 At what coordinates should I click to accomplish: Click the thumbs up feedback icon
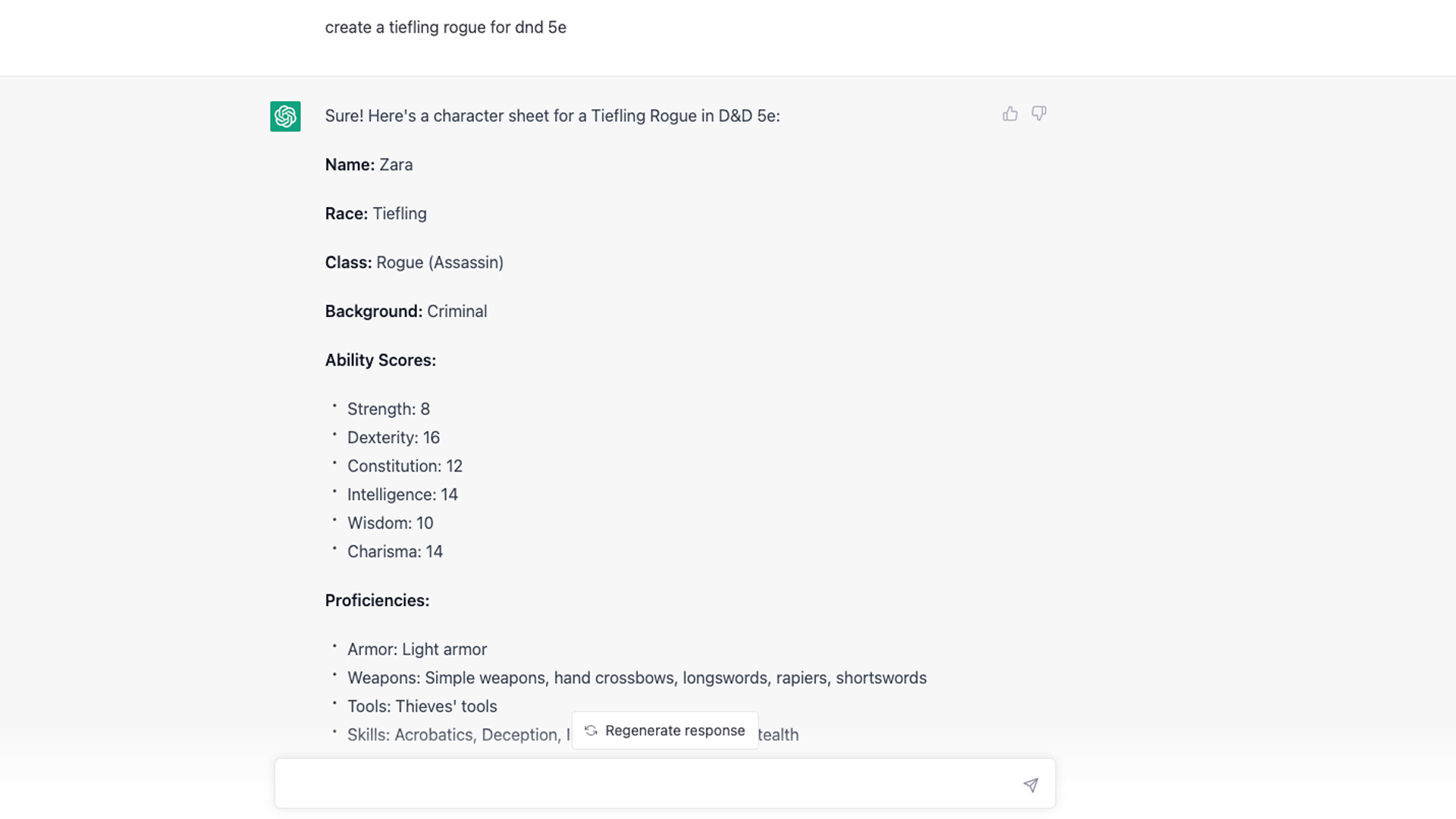(x=1010, y=114)
